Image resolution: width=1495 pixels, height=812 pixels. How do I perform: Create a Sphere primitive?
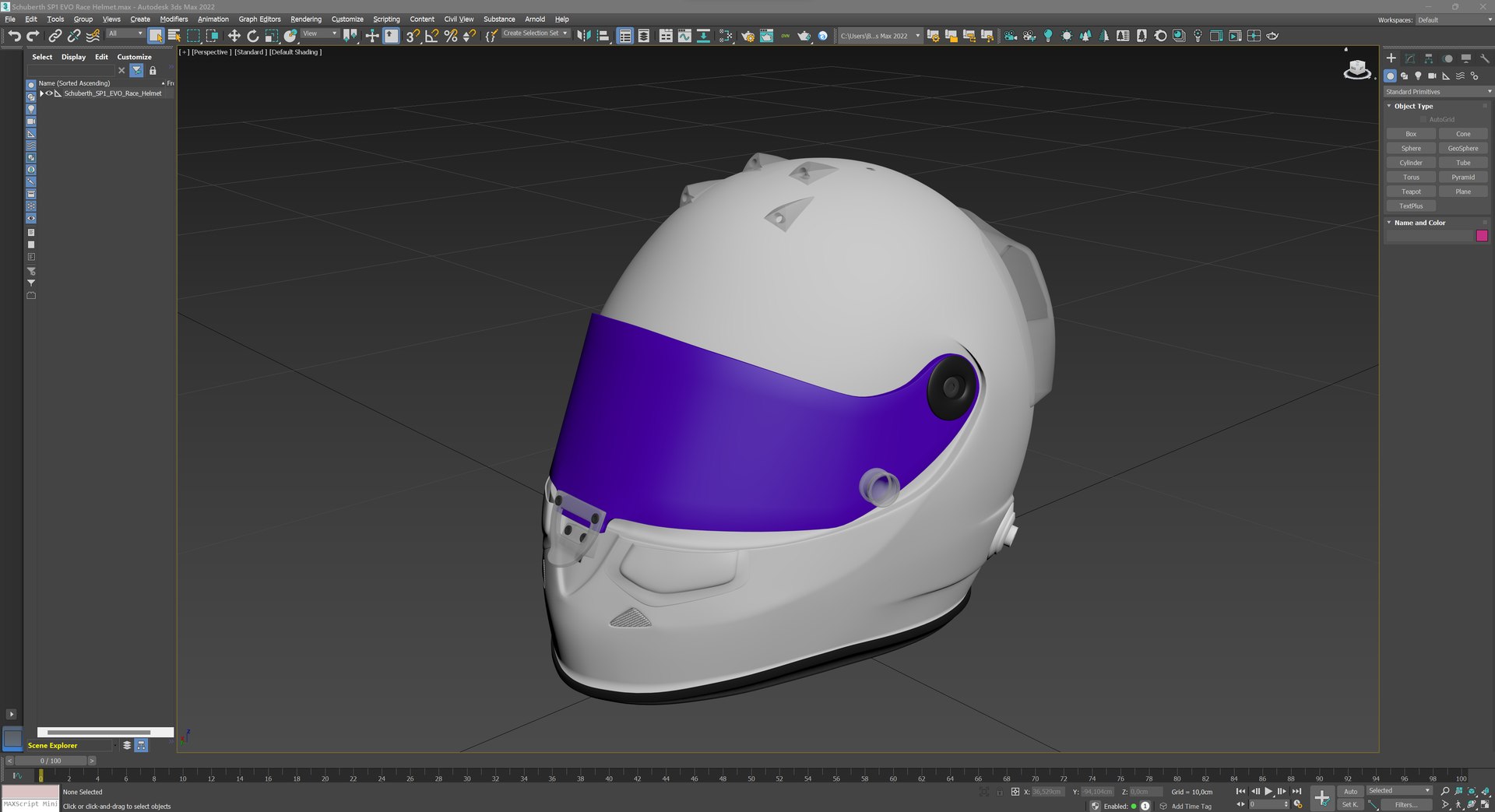coord(1411,149)
